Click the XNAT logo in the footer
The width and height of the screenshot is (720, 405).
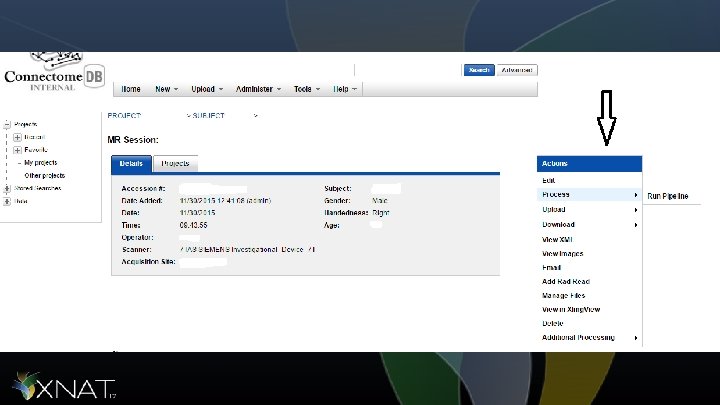point(64,386)
